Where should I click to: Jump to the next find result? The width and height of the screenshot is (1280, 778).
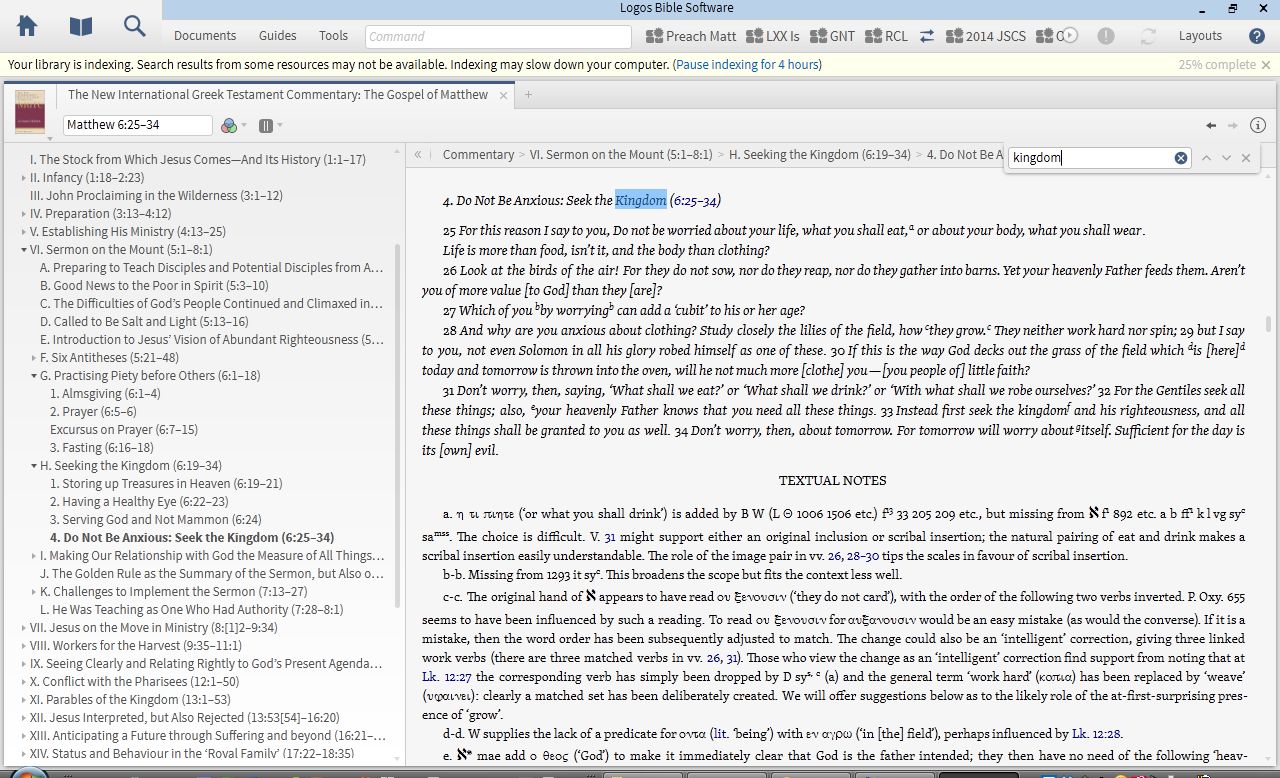tap(1226, 158)
